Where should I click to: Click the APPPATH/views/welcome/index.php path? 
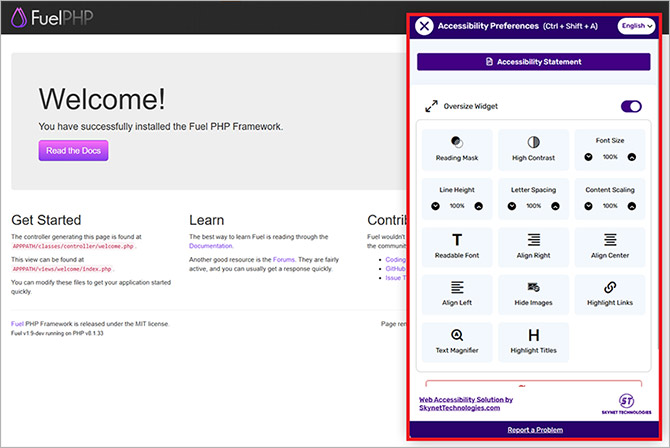[62, 269]
